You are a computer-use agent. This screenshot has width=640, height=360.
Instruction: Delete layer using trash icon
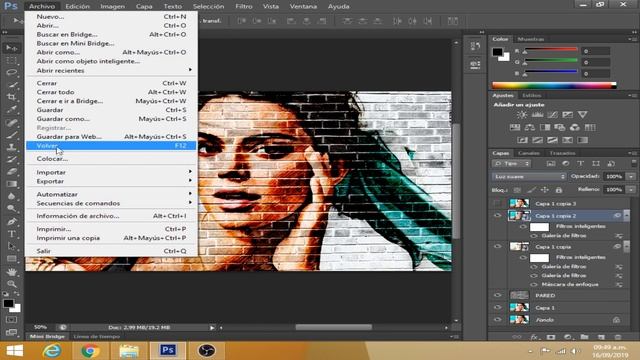coord(618,337)
